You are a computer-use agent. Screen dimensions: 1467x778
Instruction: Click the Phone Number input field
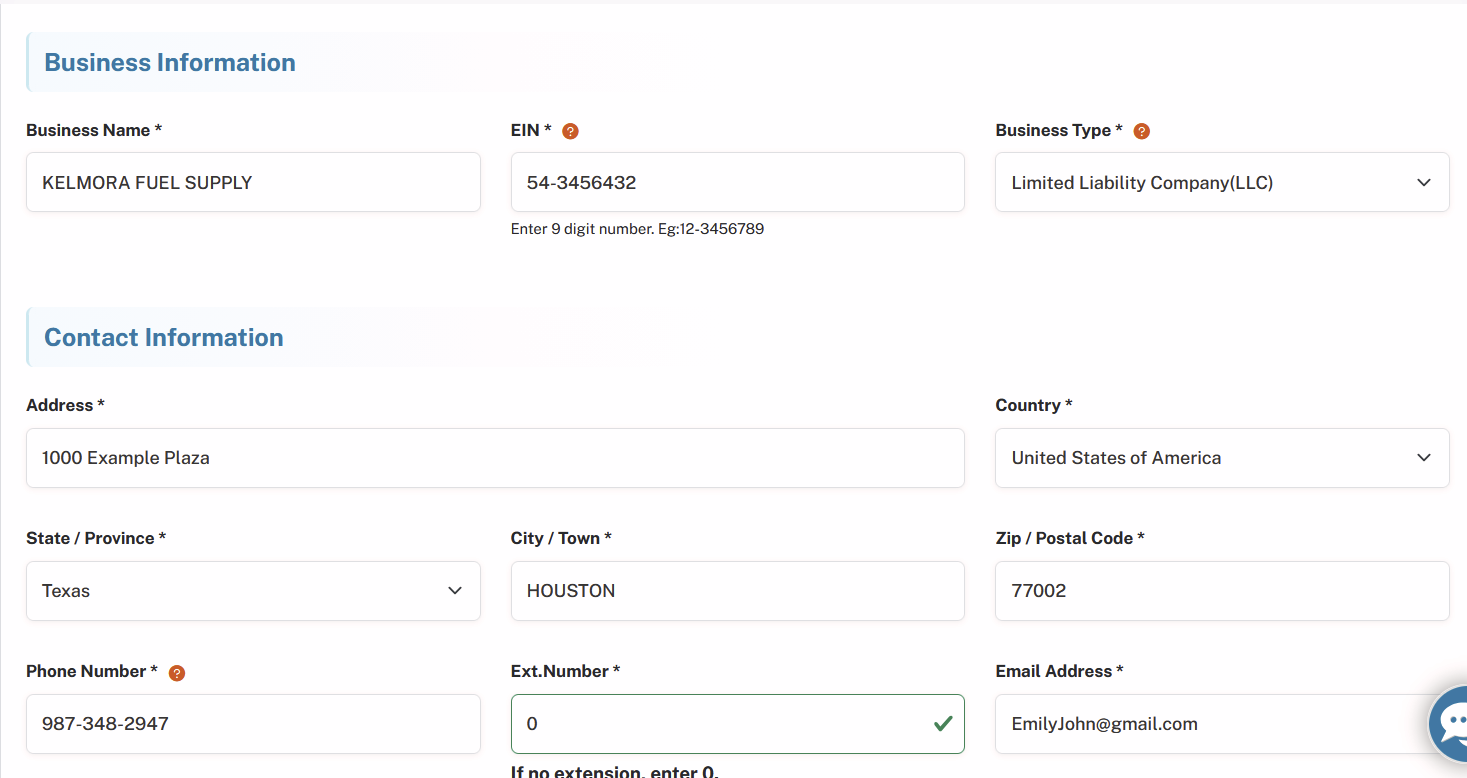click(x=253, y=724)
